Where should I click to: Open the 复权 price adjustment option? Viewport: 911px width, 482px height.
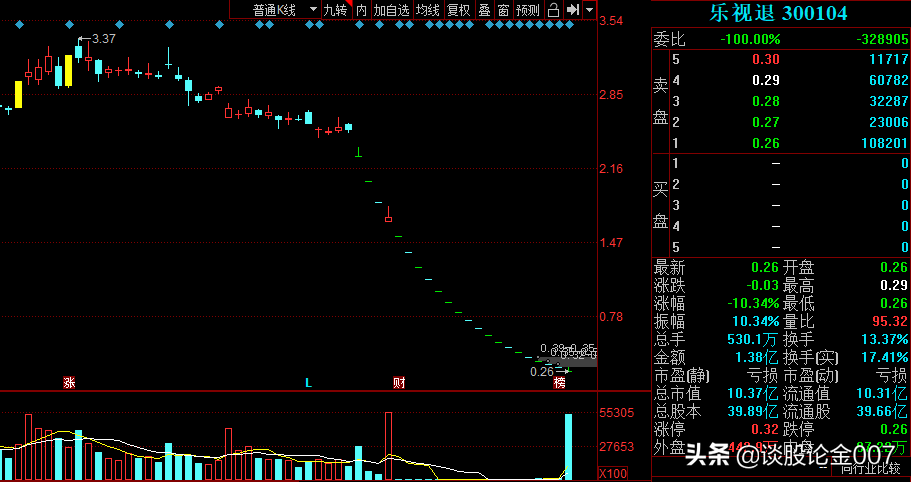pyautogui.click(x=458, y=10)
